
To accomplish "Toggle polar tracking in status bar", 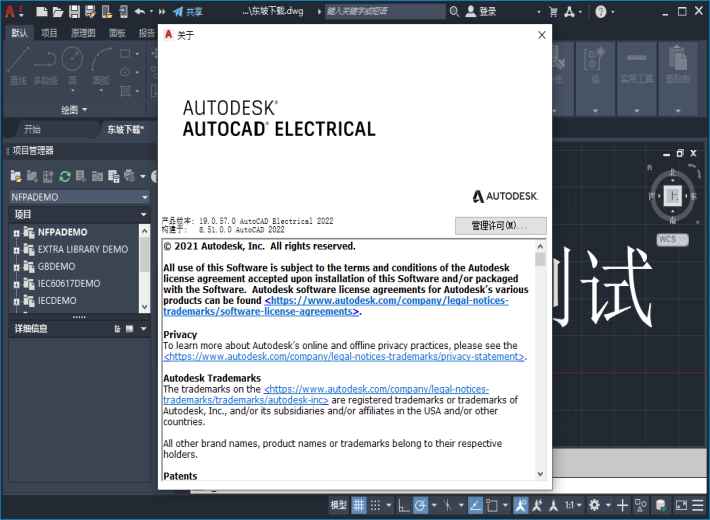I will tap(420, 505).
